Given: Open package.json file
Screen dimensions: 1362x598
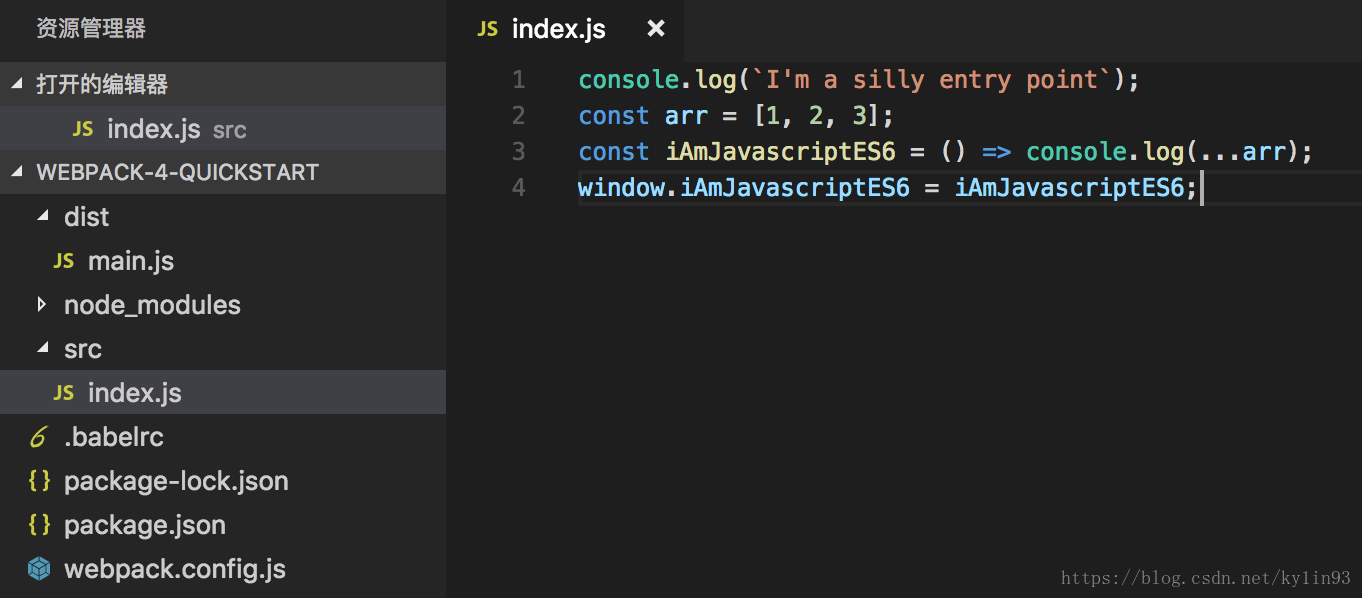Looking at the screenshot, I should (x=145, y=525).
